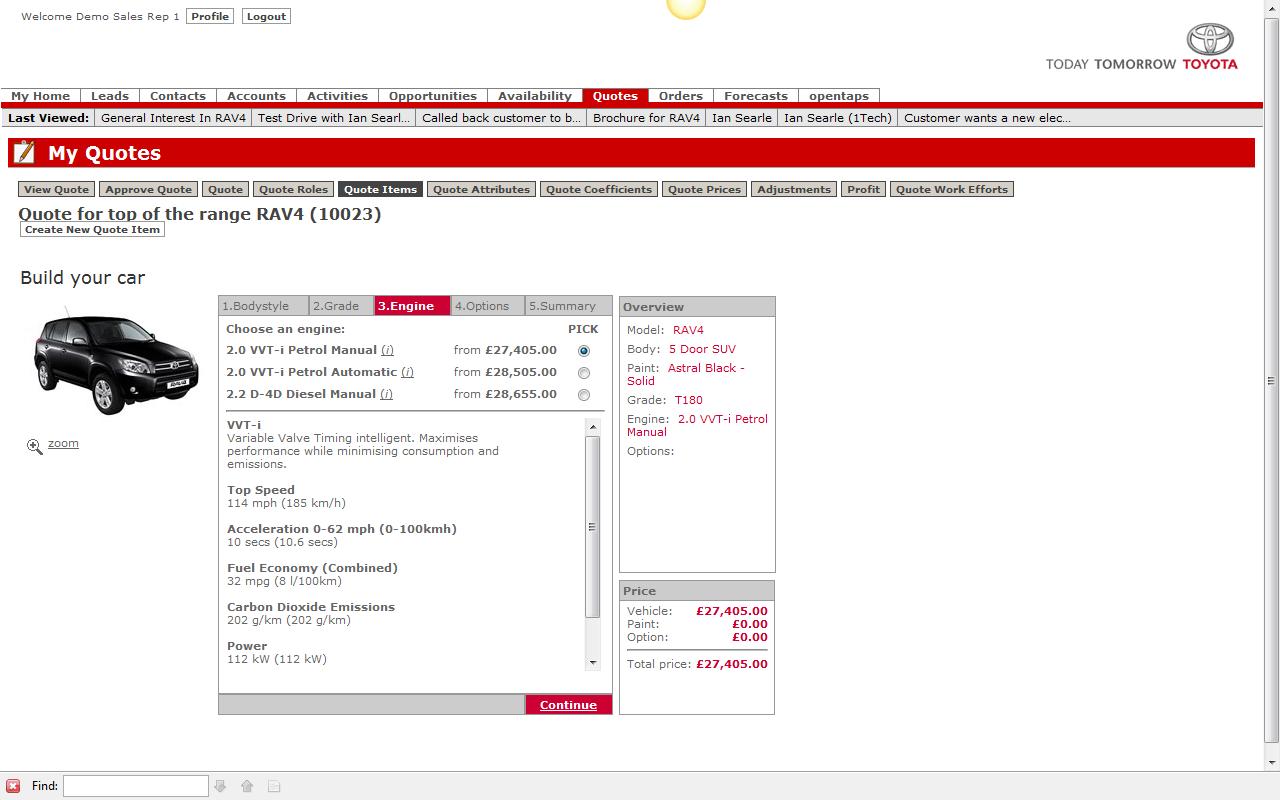Screen dimensions: 1280x800
Task: Click the Quote Roles button
Action: (293, 189)
